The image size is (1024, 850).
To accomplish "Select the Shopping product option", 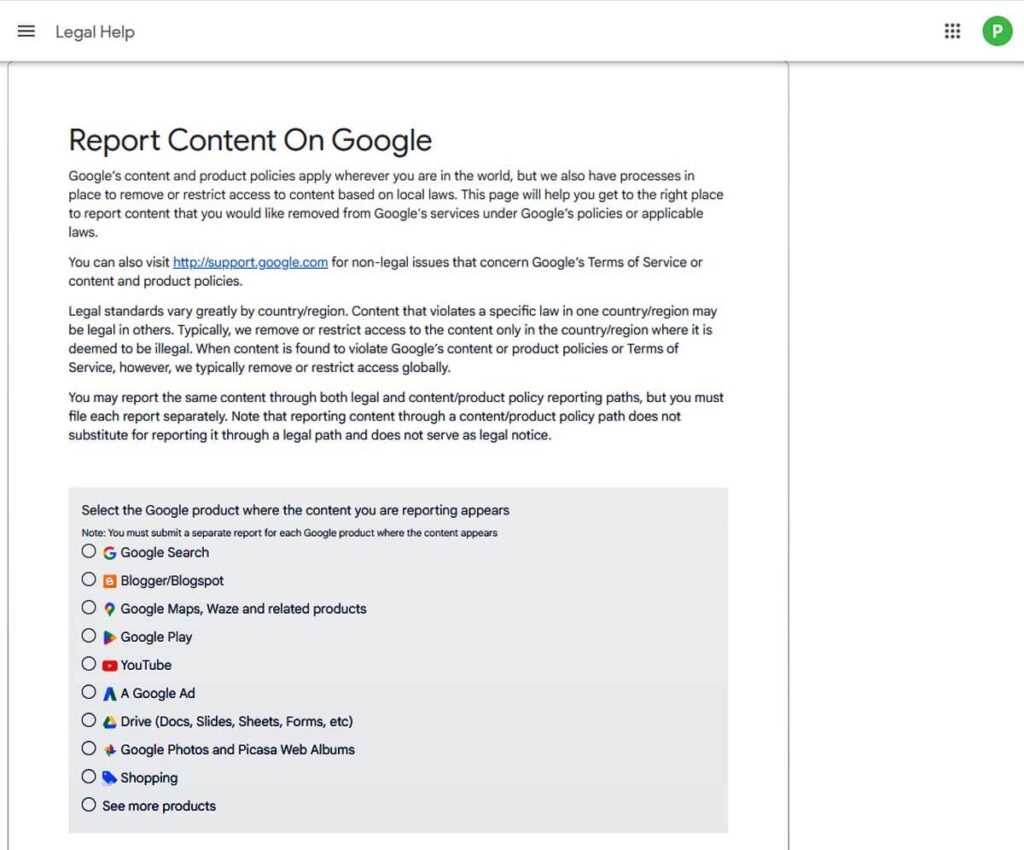I will pos(88,776).
